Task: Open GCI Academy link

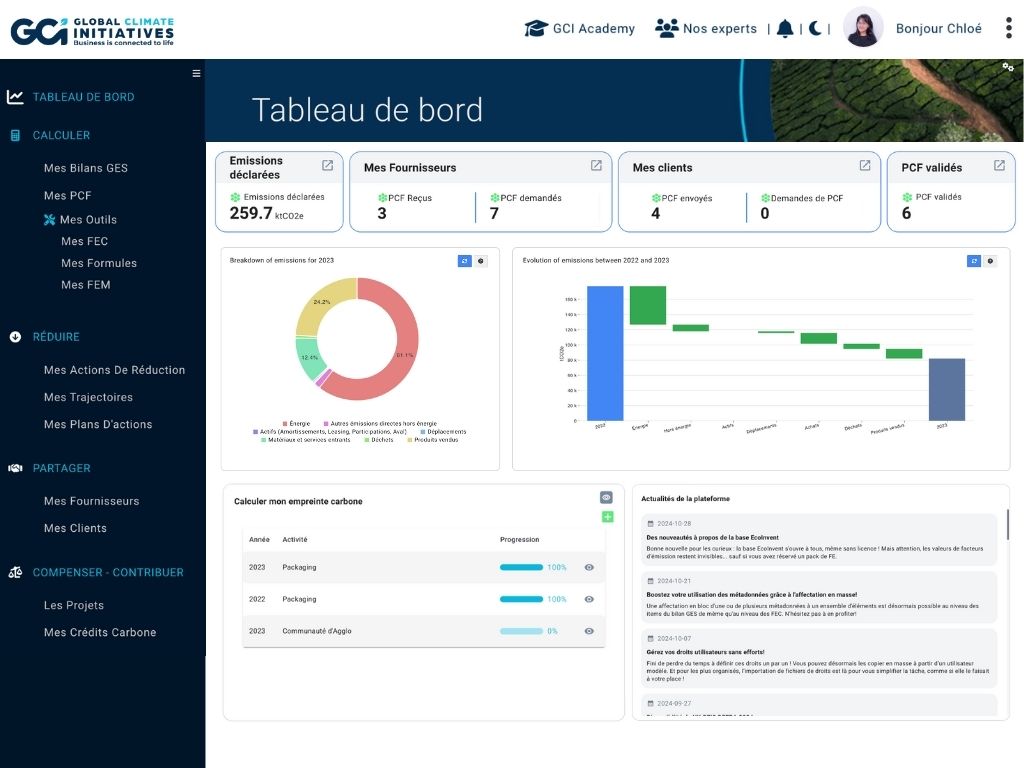Action: click(580, 28)
